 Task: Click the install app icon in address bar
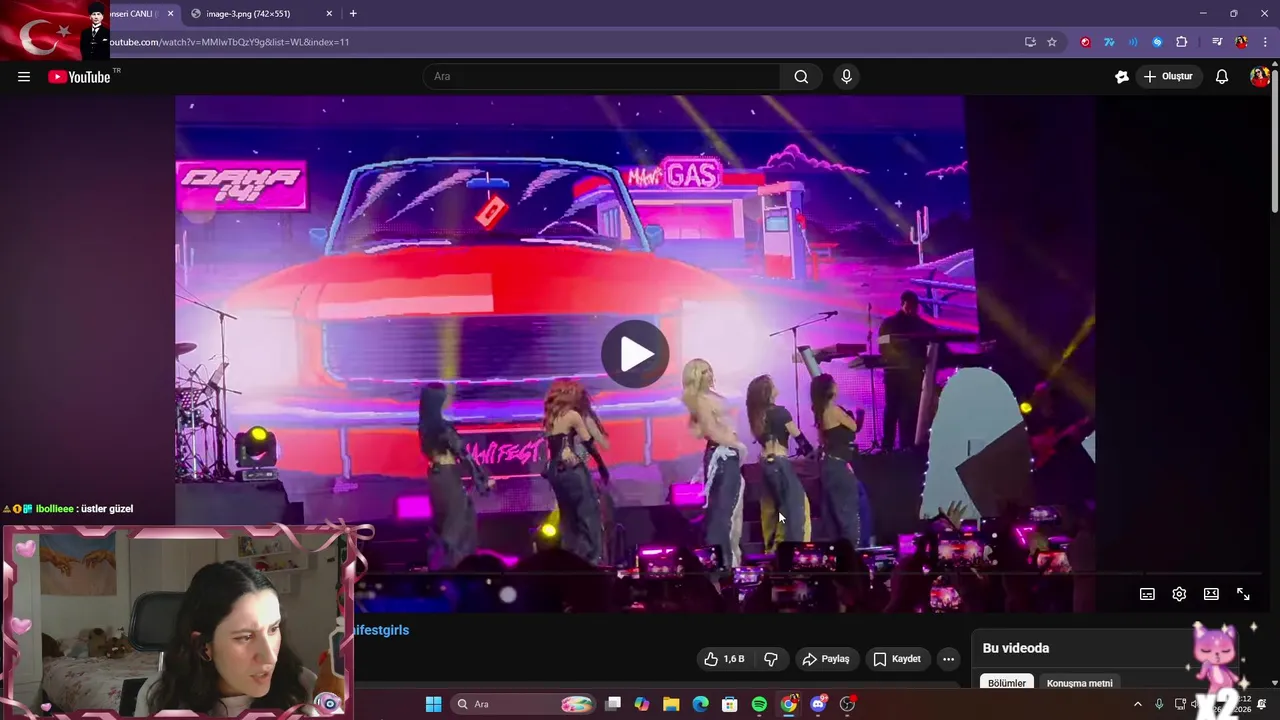pyautogui.click(x=1030, y=42)
